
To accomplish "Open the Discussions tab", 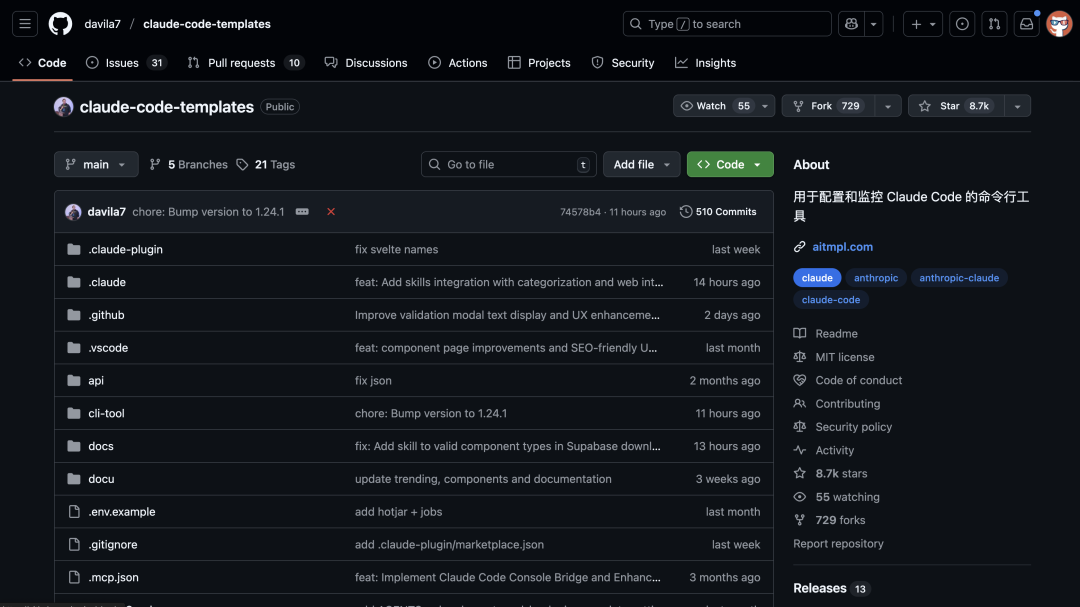I will pos(366,62).
